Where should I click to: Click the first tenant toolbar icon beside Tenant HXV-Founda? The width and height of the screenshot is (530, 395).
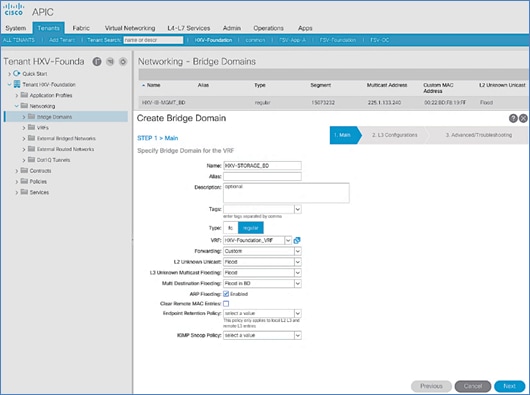97,61
